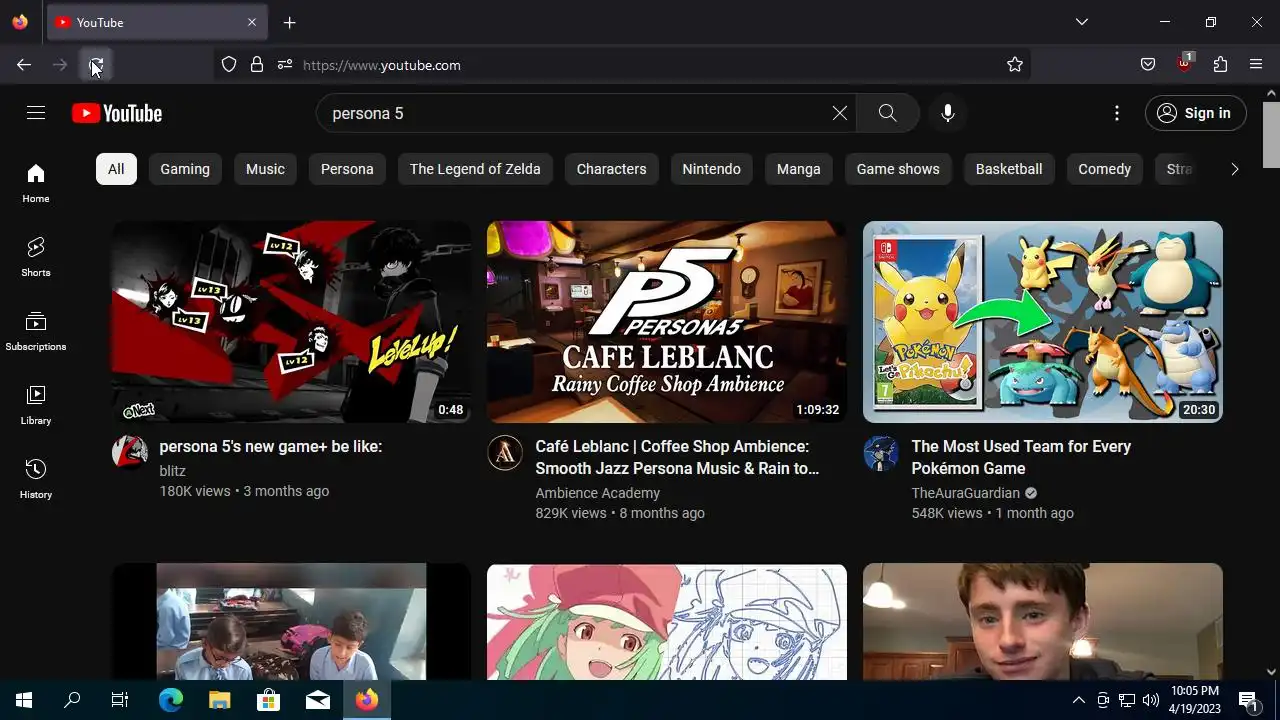The height and width of the screenshot is (720, 1280).
Task: Select the Basketball filter chip
Action: [1009, 169]
